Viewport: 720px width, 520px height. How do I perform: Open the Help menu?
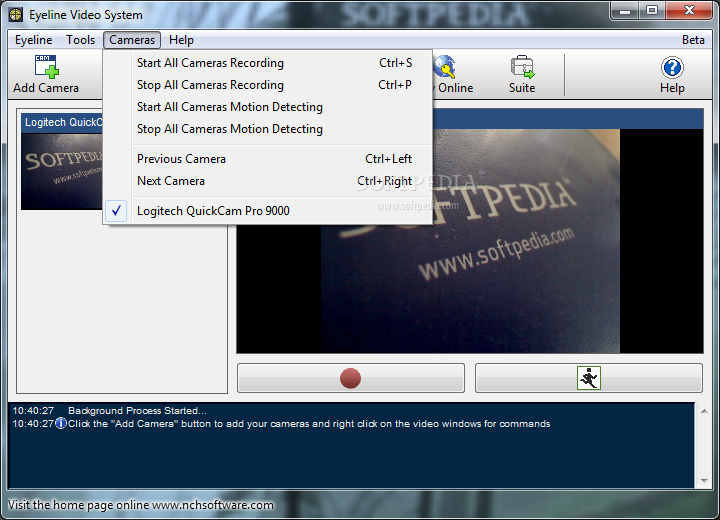click(x=181, y=40)
